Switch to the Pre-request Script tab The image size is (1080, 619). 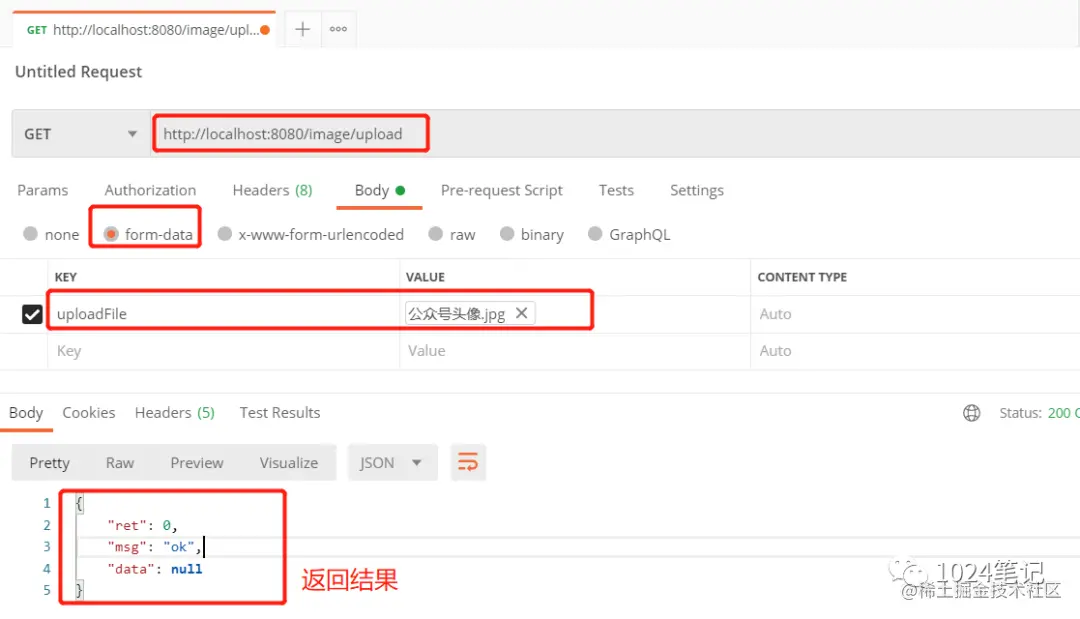502,190
